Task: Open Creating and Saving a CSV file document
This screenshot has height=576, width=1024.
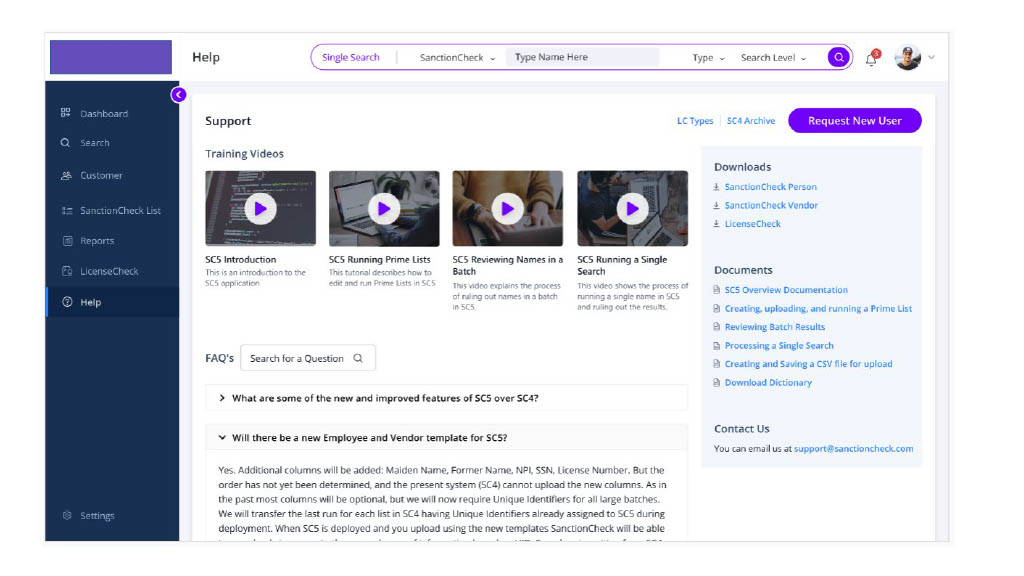Action: pyautogui.click(x=808, y=364)
